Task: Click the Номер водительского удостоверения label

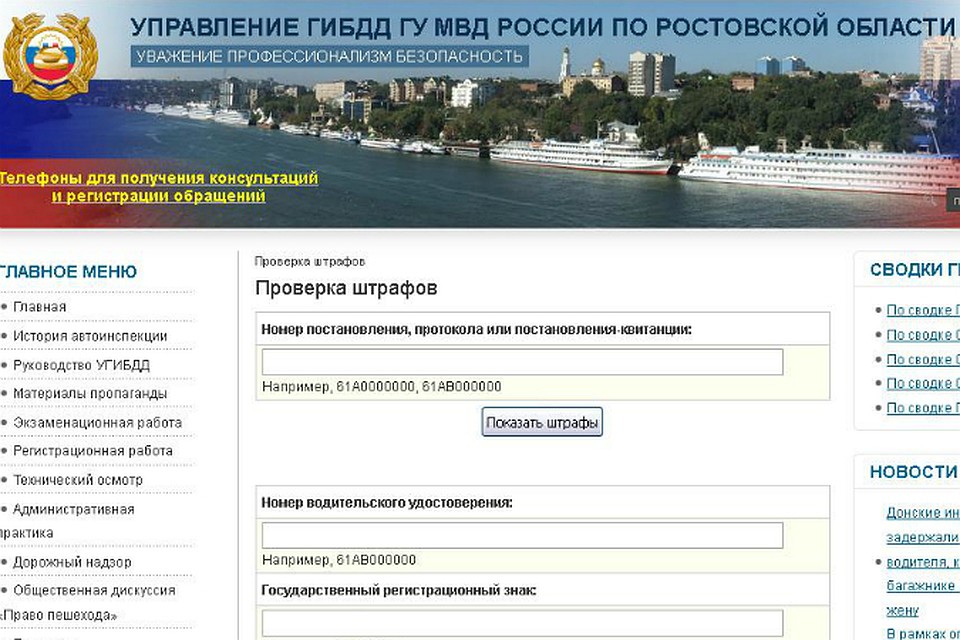Action: tap(387, 503)
